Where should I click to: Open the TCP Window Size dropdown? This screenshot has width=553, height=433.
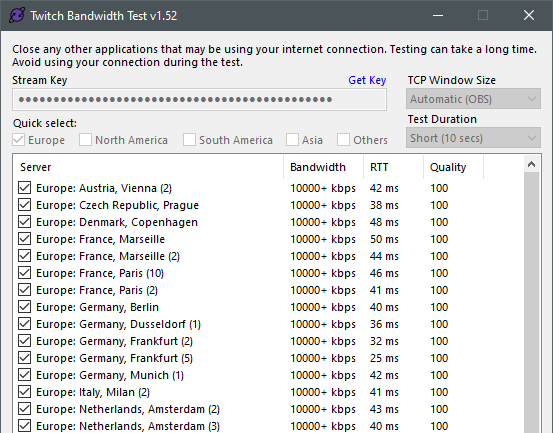[473, 99]
